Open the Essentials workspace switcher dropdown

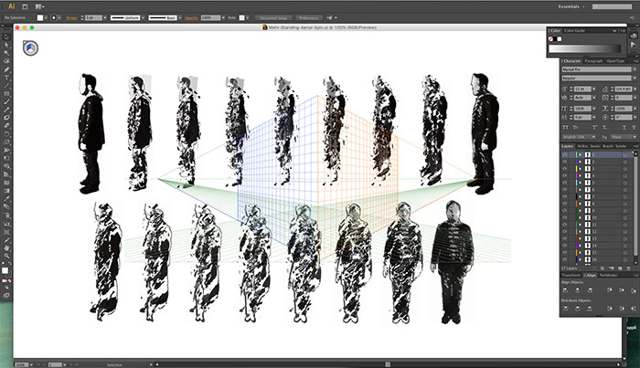click(571, 7)
